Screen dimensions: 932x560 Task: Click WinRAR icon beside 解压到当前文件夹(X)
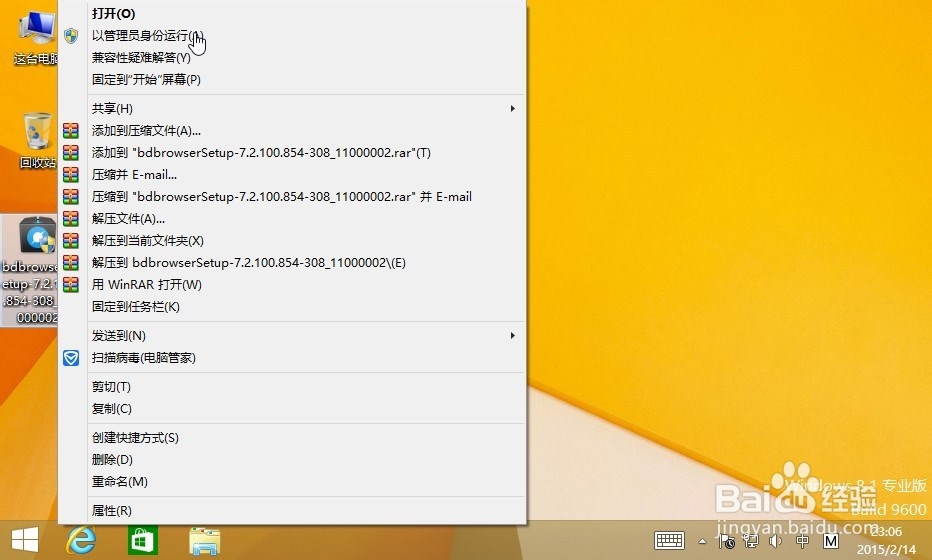click(71, 241)
